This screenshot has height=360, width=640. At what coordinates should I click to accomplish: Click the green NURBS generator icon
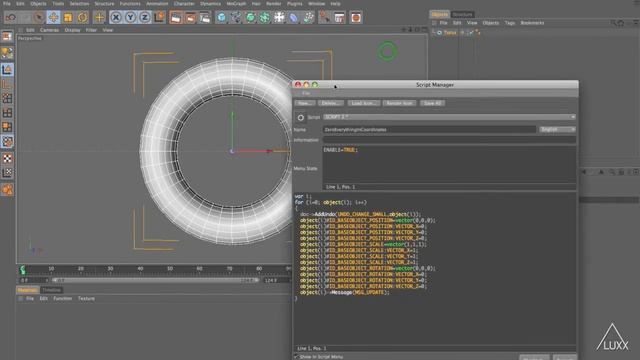click(x=250, y=18)
